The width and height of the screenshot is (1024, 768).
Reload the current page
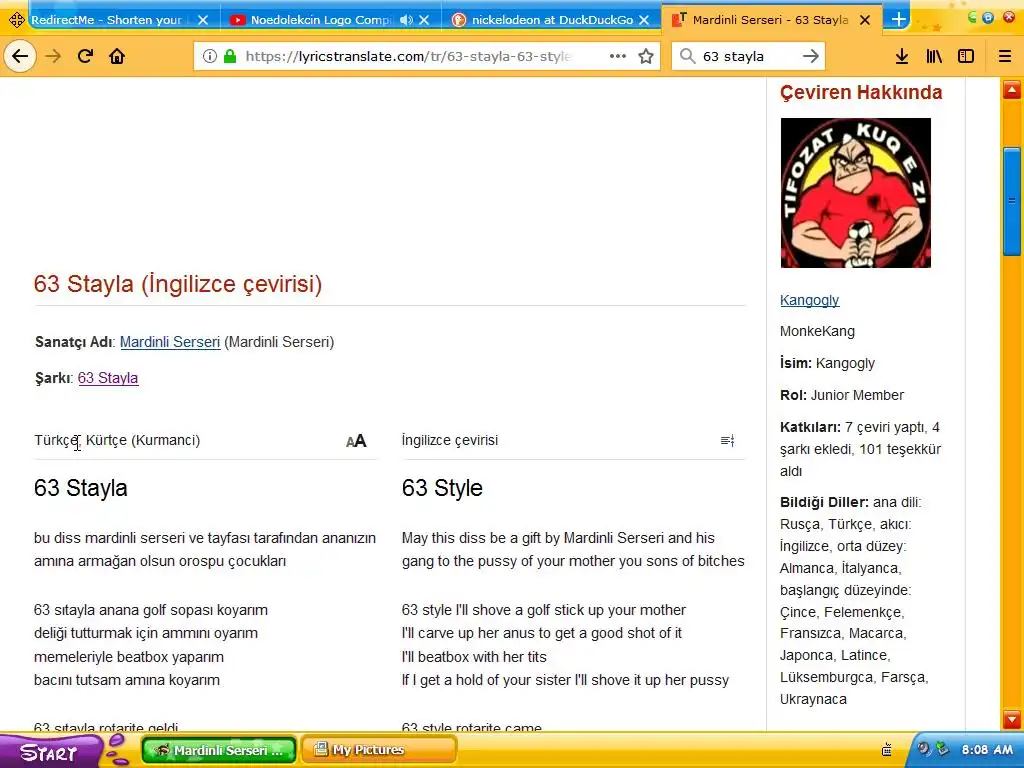click(x=85, y=56)
